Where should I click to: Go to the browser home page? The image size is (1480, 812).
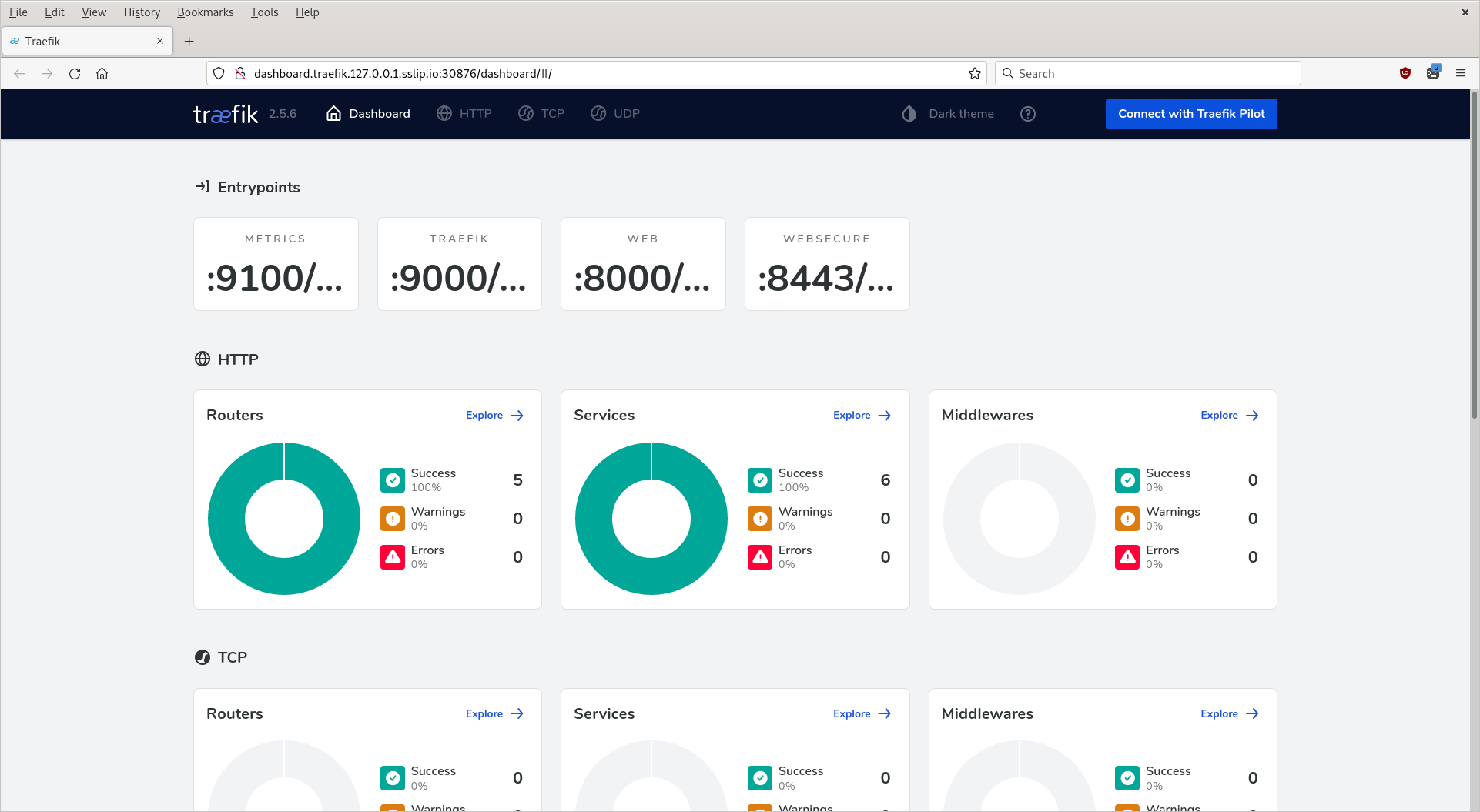click(102, 74)
